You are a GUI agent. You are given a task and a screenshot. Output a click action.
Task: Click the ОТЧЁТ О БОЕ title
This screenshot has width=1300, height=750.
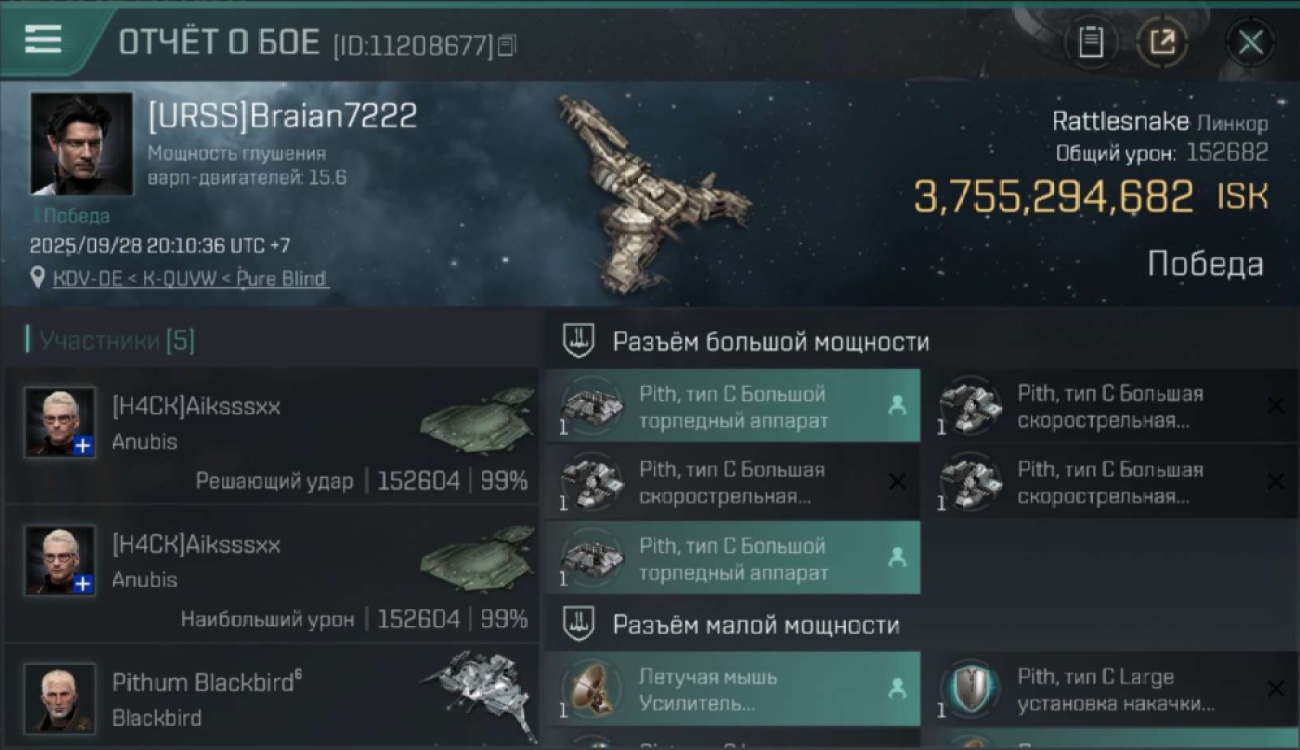click(219, 43)
